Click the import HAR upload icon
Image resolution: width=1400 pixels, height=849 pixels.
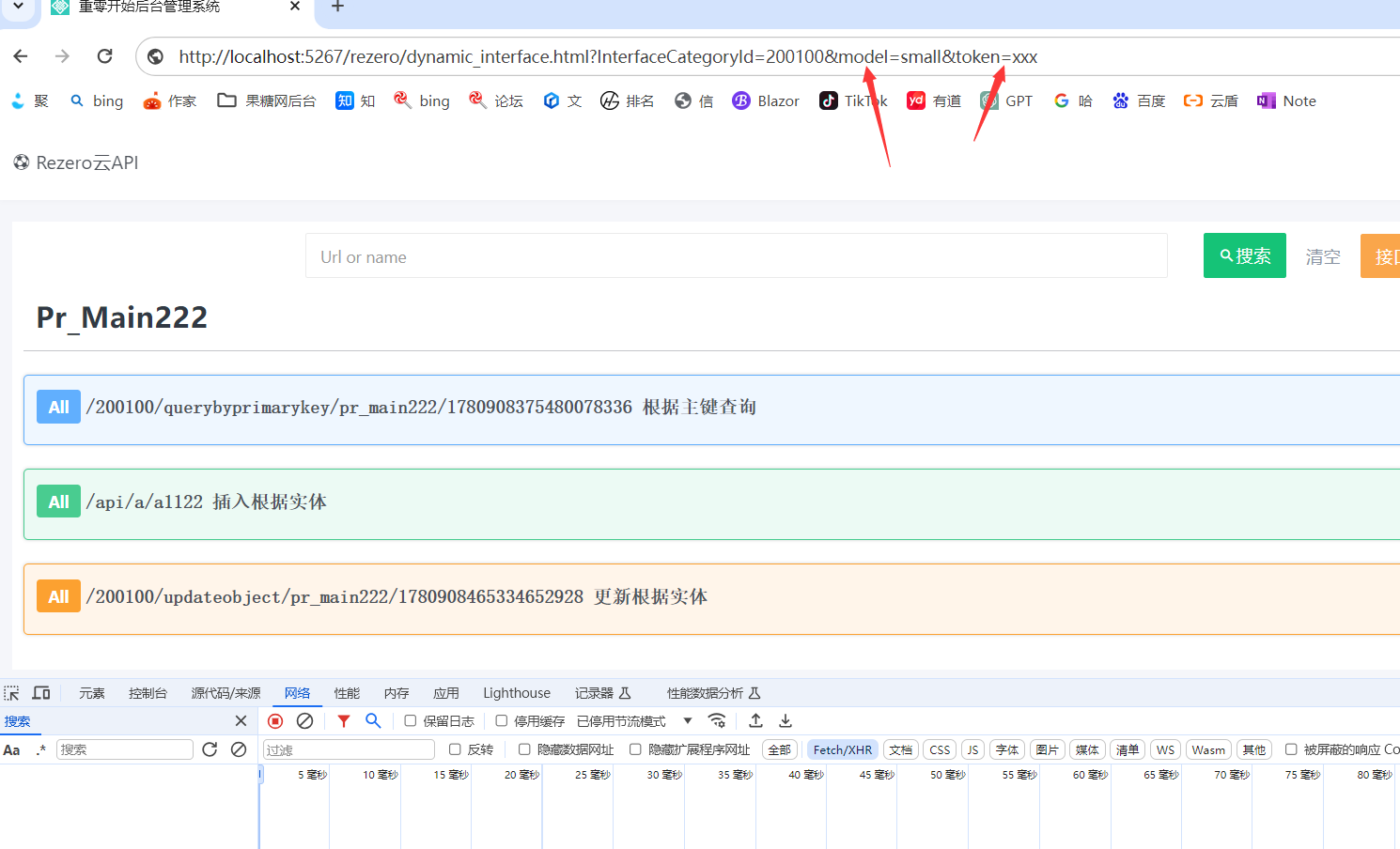point(755,721)
